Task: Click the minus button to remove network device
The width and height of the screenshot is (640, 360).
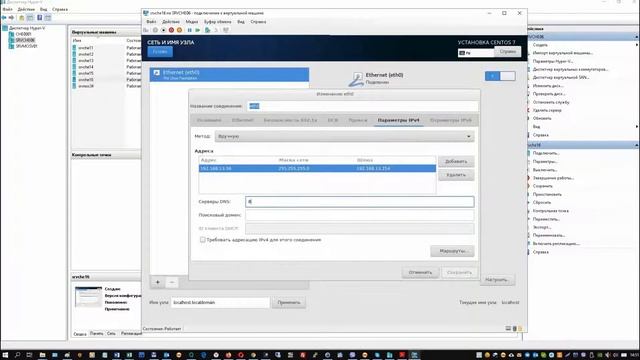Action: click(x=171, y=282)
